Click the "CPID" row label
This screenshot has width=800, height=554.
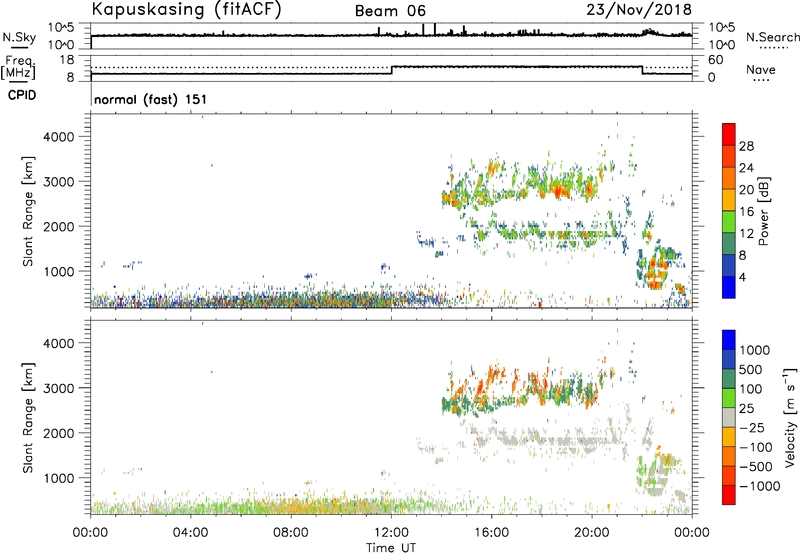click(x=22, y=95)
